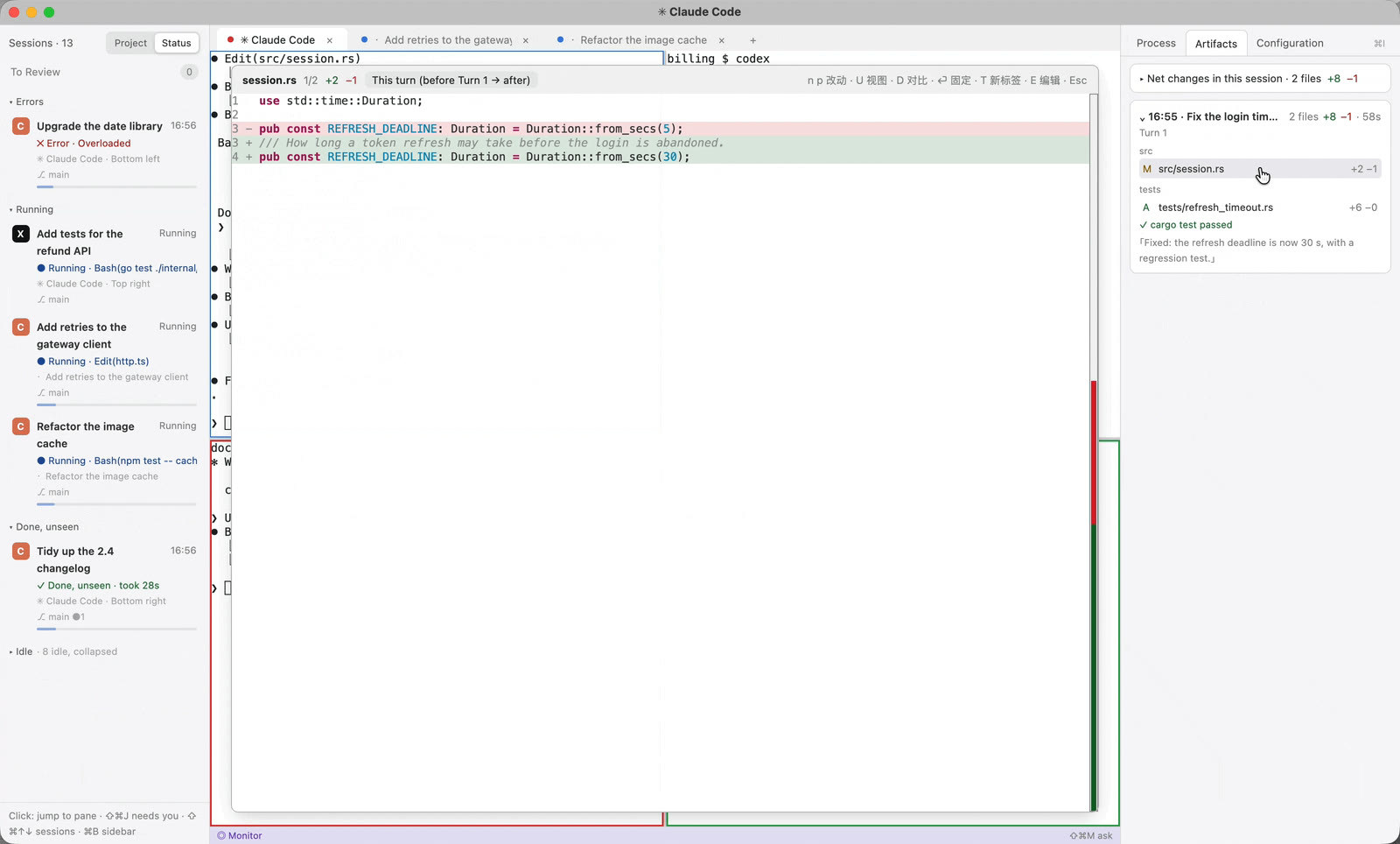Open the Process tab
This screenshot has height=844, width=1400.
(x=1156, y=43)
